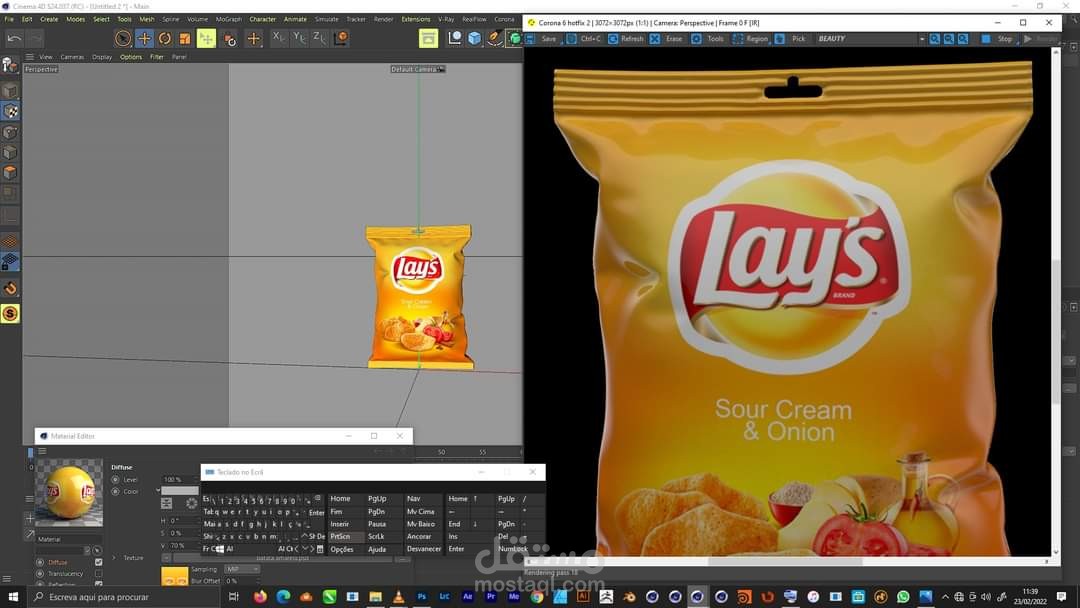Screen dimensions: 1080x608
Task: Toggle the X axis lock
Action: (278, 37)
